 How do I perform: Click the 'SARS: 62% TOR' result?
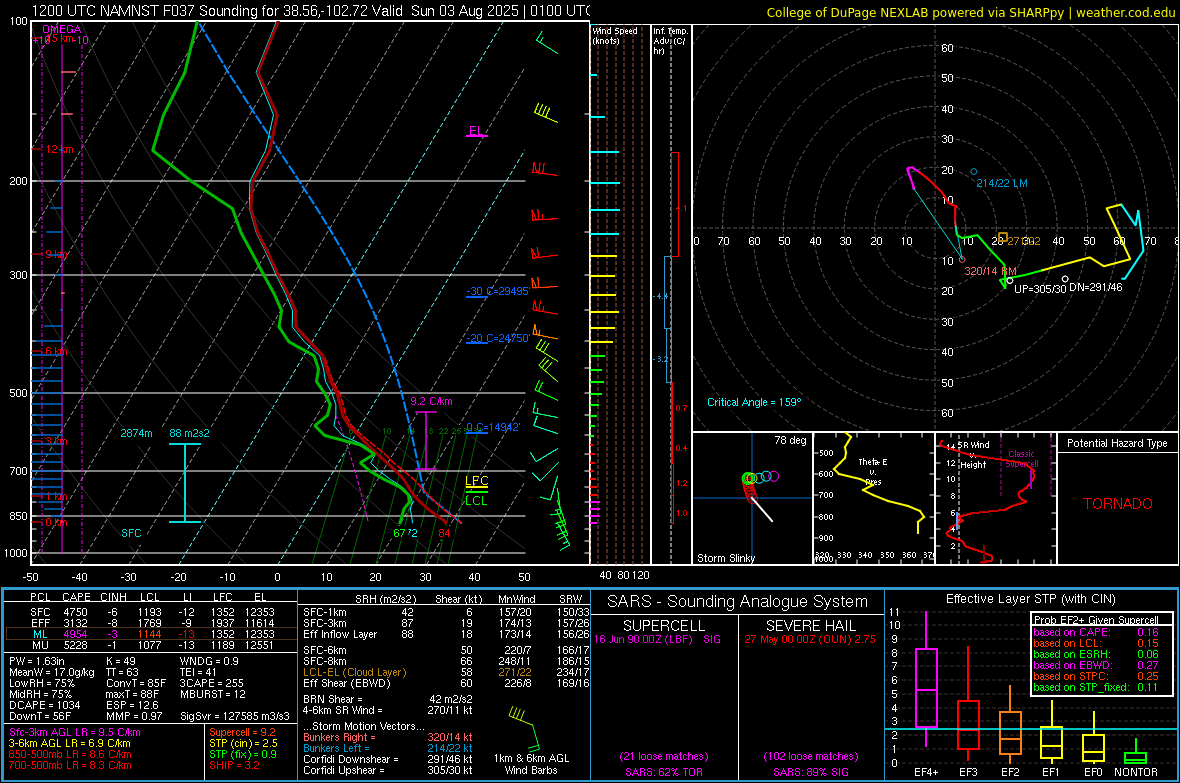(x=664, y=772)
